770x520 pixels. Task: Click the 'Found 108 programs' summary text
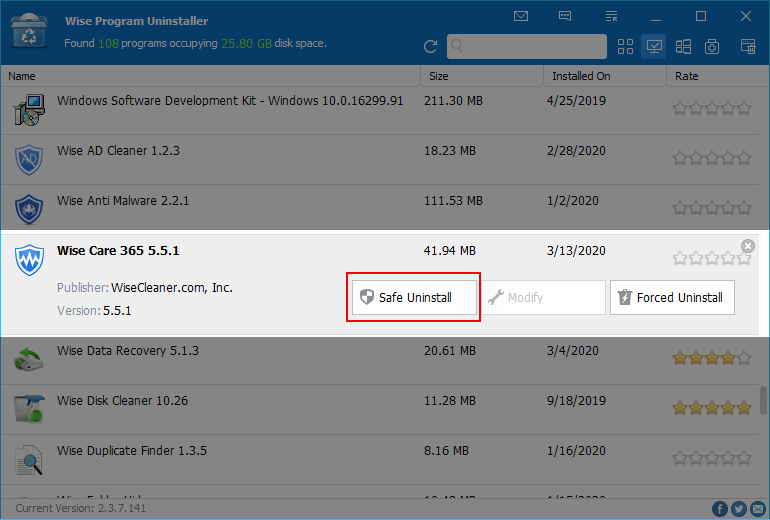[195, 43]
